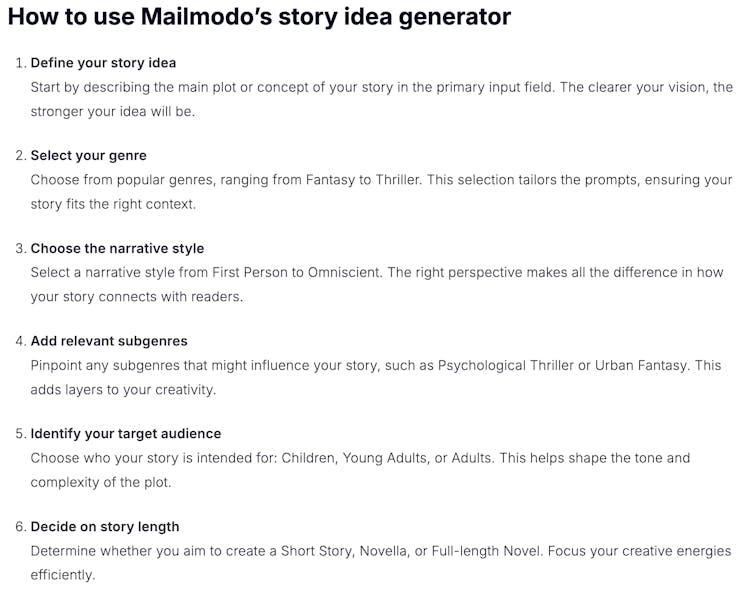This screenshot has width=750, height=590.
Task: Select the "Identify your target audience" step title
Action: [x=126, y=434]
